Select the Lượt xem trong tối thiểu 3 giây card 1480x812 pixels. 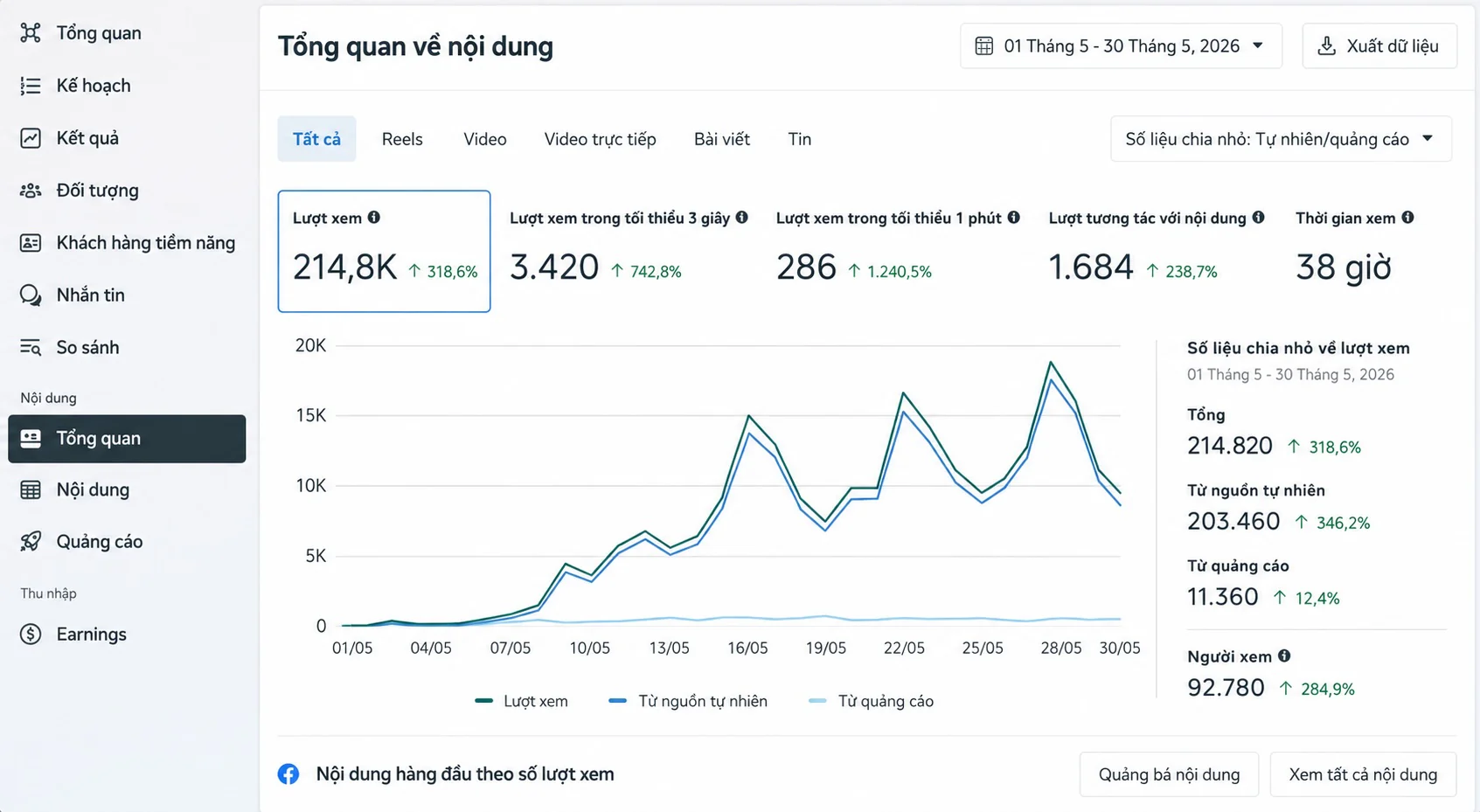click(x=629, y=251)
